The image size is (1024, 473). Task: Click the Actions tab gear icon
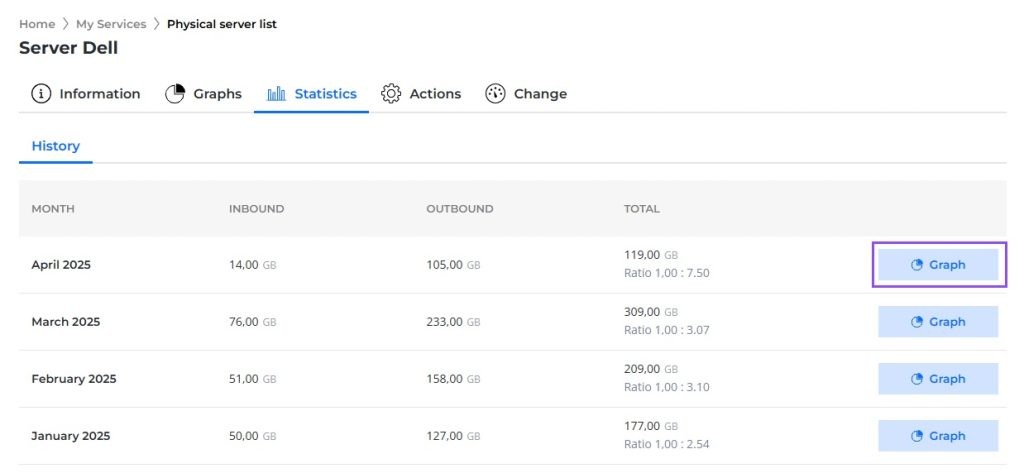(391, 94)
